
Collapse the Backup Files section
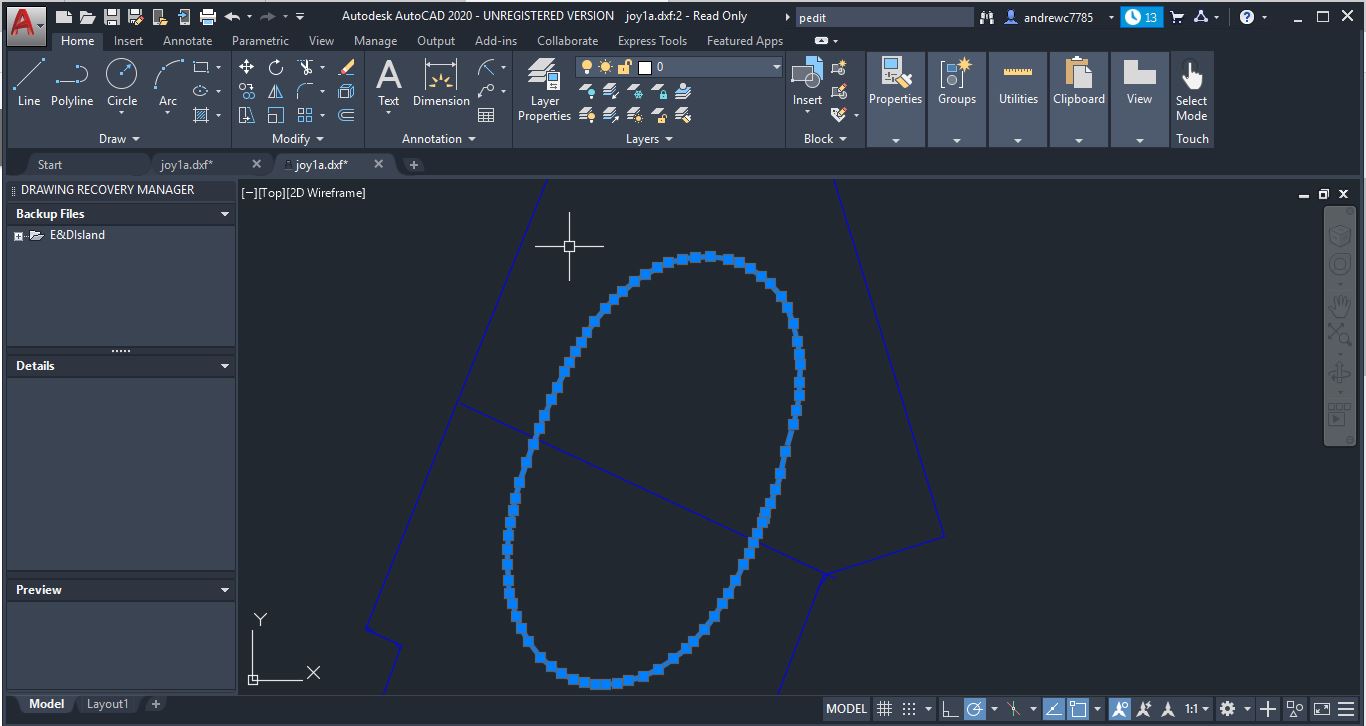224,213
